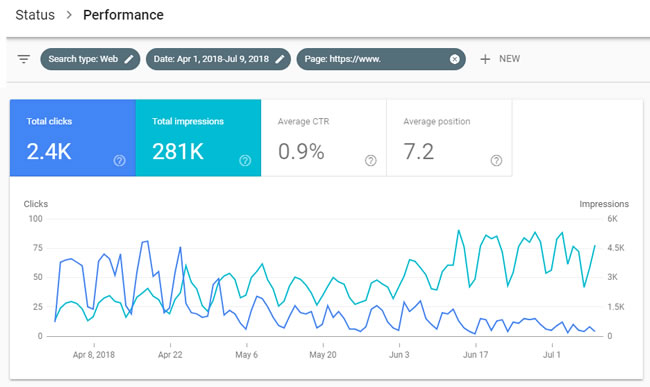This screenshot has height=387, width=650.
Task: Open help icon on Average position card
Action: click(x=496, y=160)
